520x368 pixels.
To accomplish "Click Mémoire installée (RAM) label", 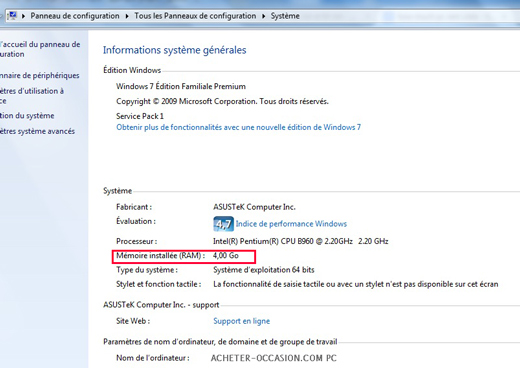I will click(x=160, y=256).
